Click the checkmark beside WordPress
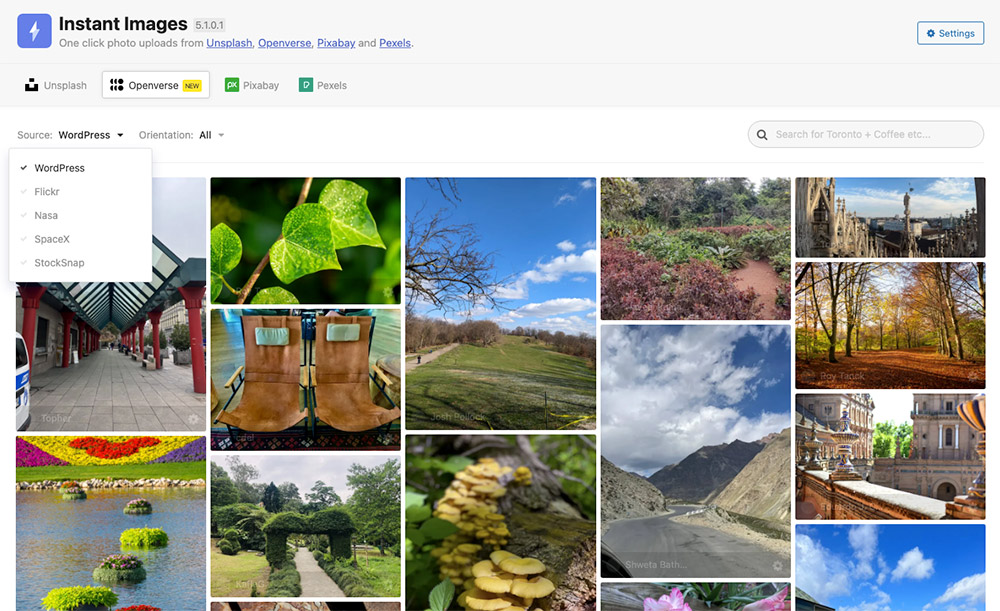This screenshot has height=611, width=1000. pos(24,168)
